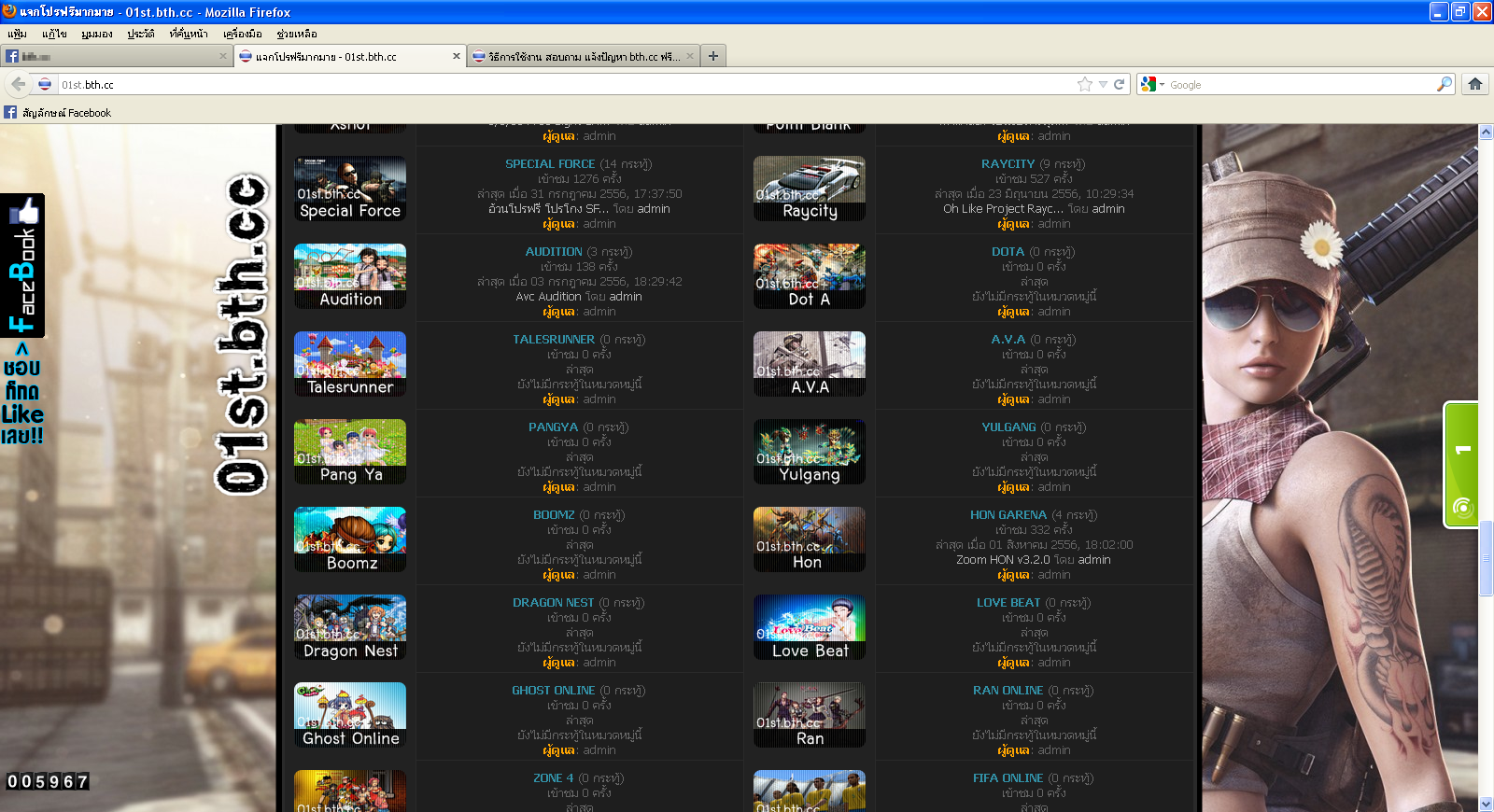Open the DRAGON NEST forum link
1494x812 pixels.
click(x=553, y=602)
